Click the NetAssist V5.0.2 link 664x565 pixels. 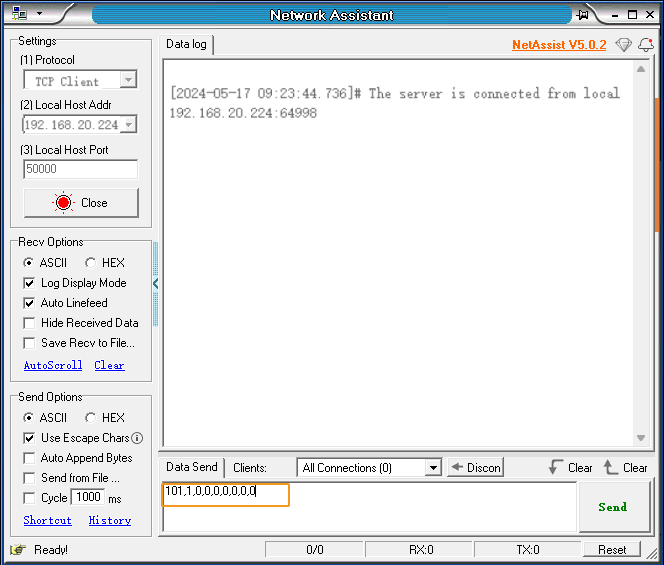558,45
